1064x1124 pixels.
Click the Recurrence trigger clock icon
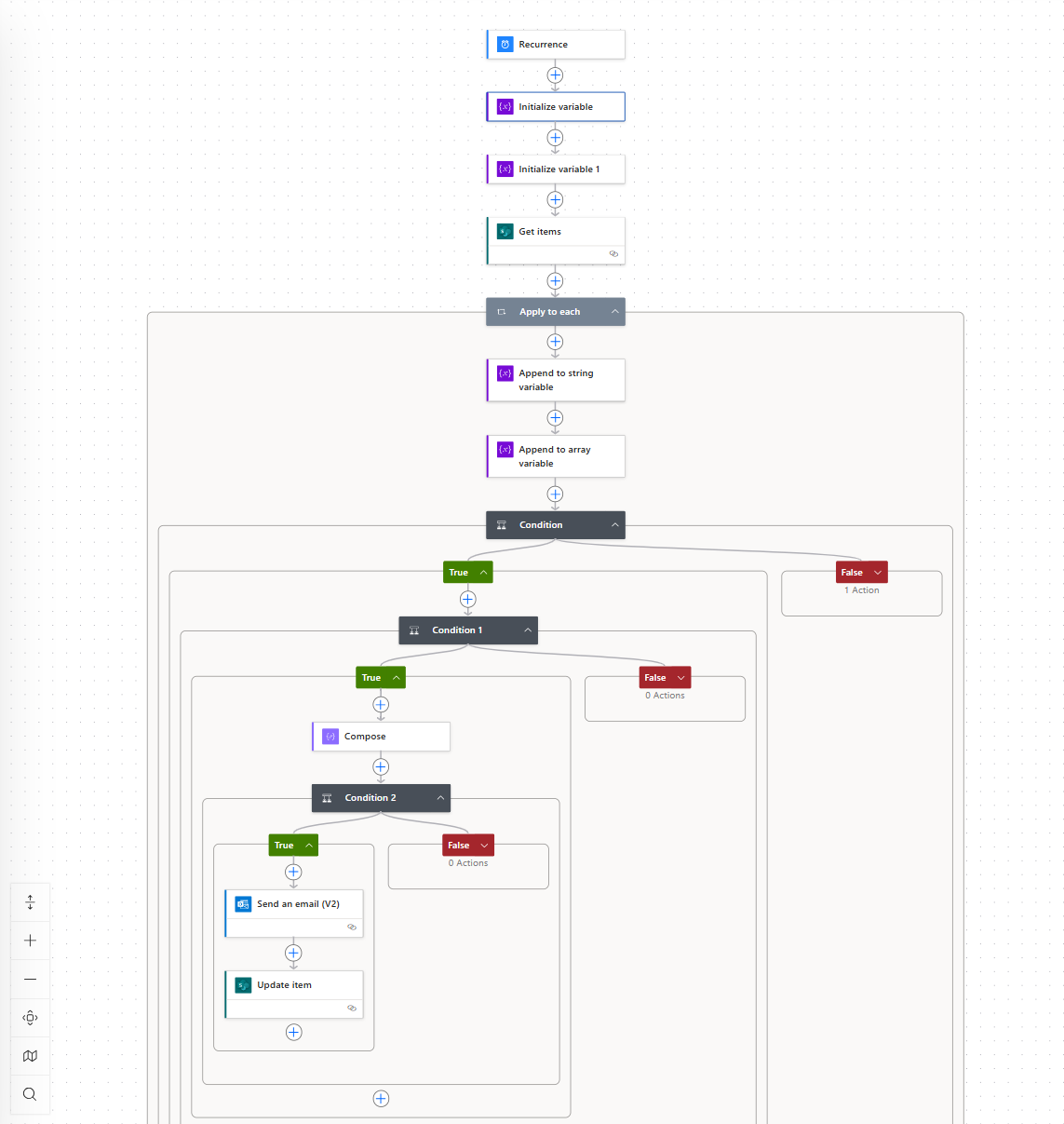(x=505, y=44)
